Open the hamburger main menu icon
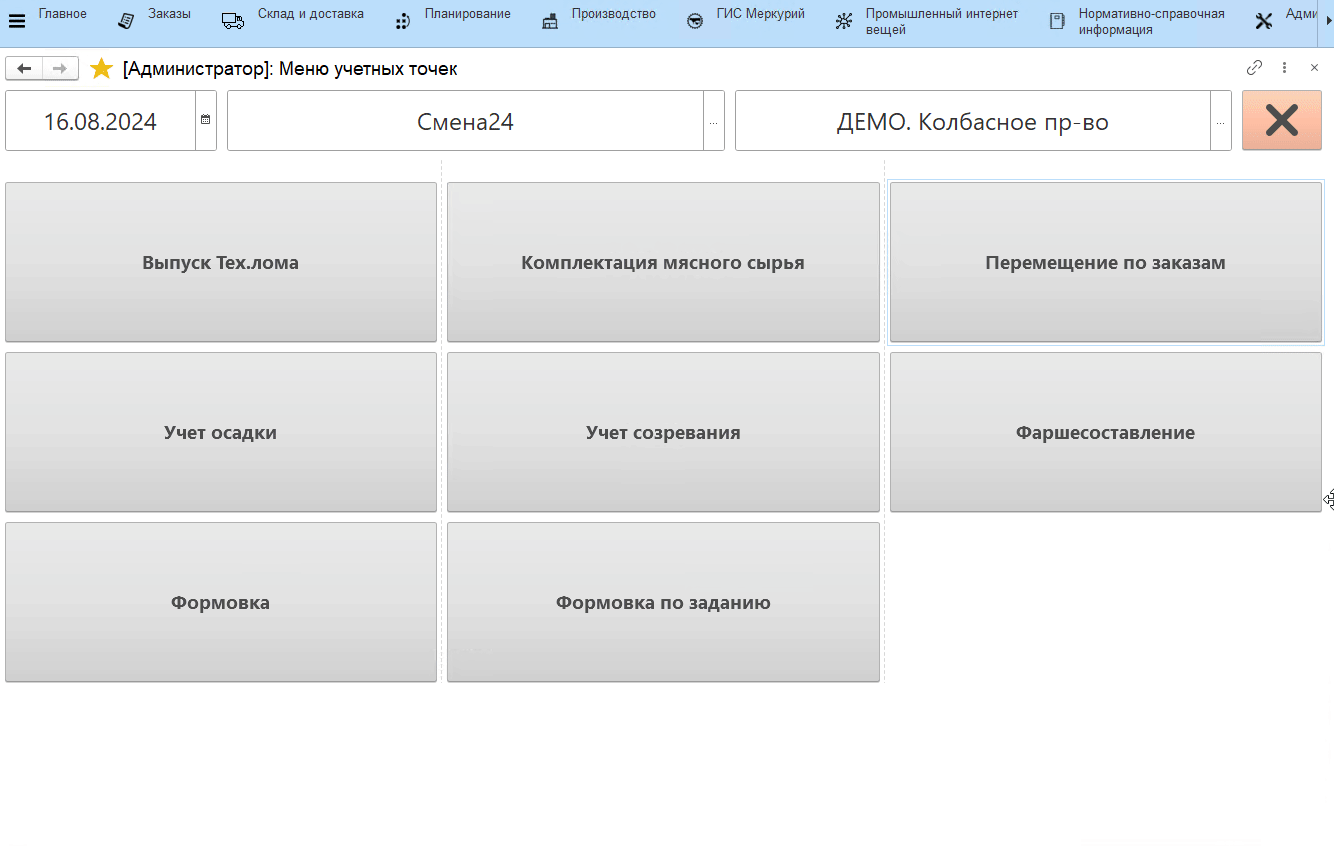Viewport: 1334px width, 846px height. [16, 21]
